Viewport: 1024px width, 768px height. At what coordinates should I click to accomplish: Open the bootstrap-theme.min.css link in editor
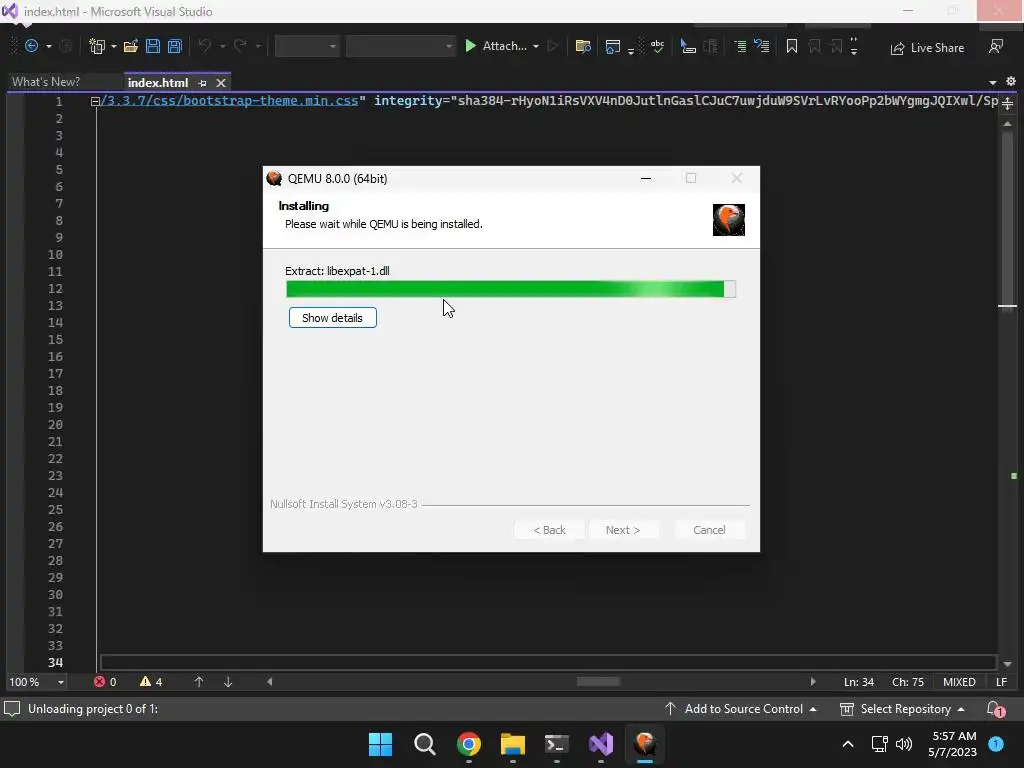[x=229, y=101]
